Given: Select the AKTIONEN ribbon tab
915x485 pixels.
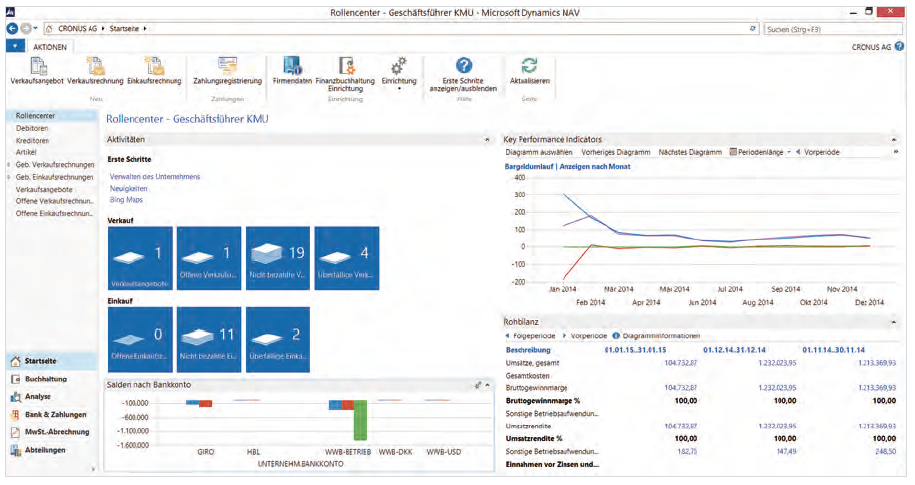Looking at the screenshot, I should click(x=50, y=47).
